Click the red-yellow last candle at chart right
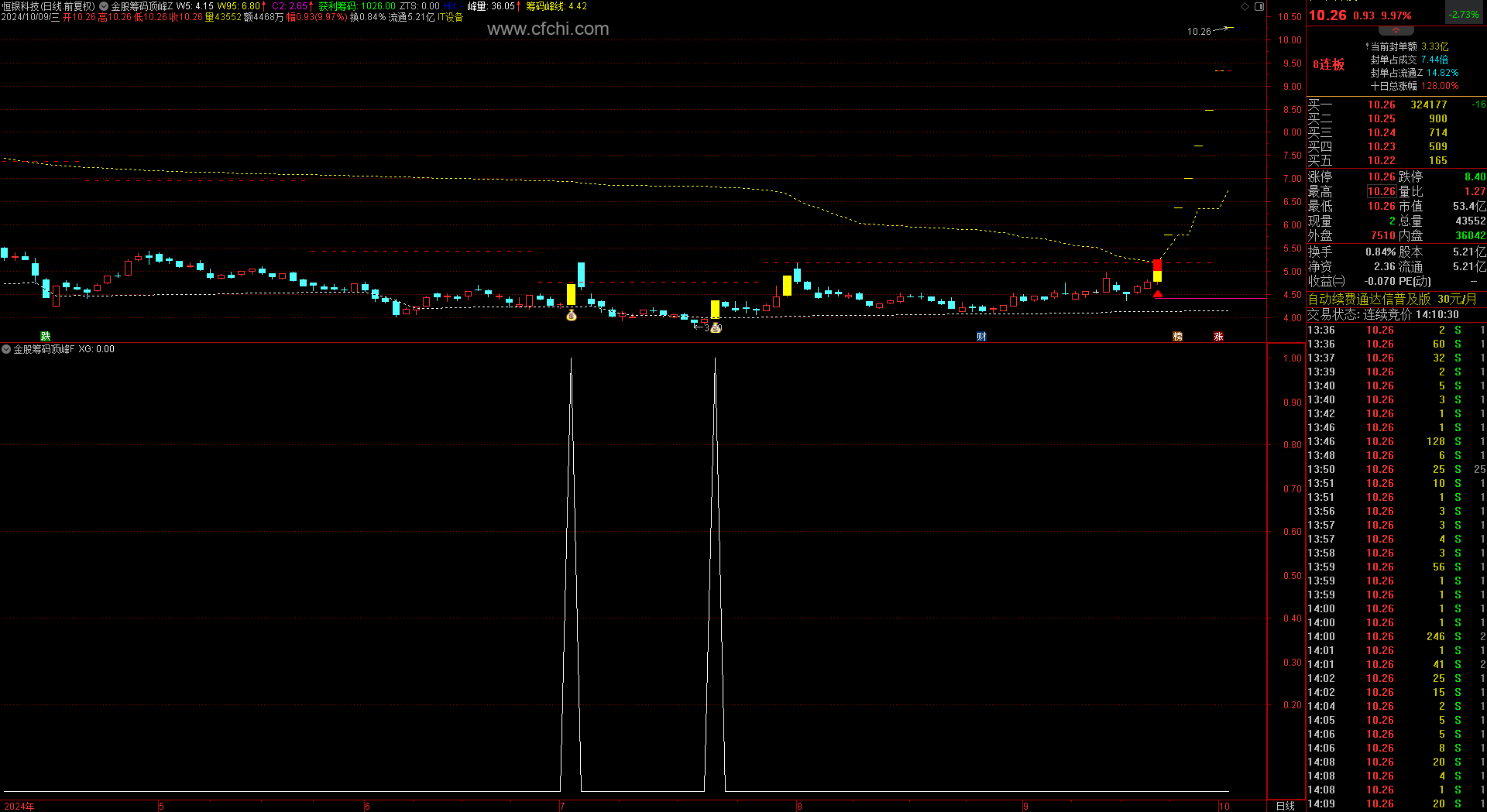The height and width of the screenshot is (812, 1487). coord(1157,271)
